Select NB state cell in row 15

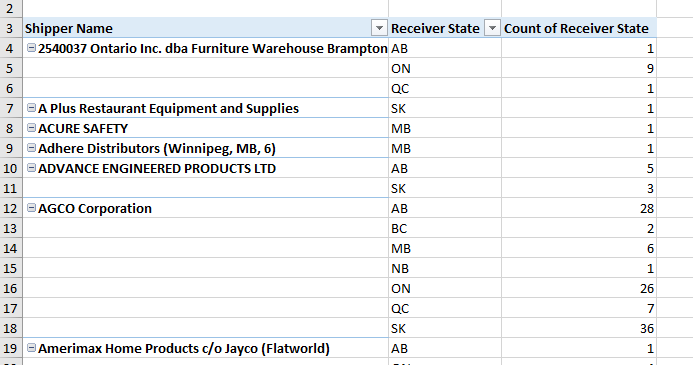click(445, 268)
